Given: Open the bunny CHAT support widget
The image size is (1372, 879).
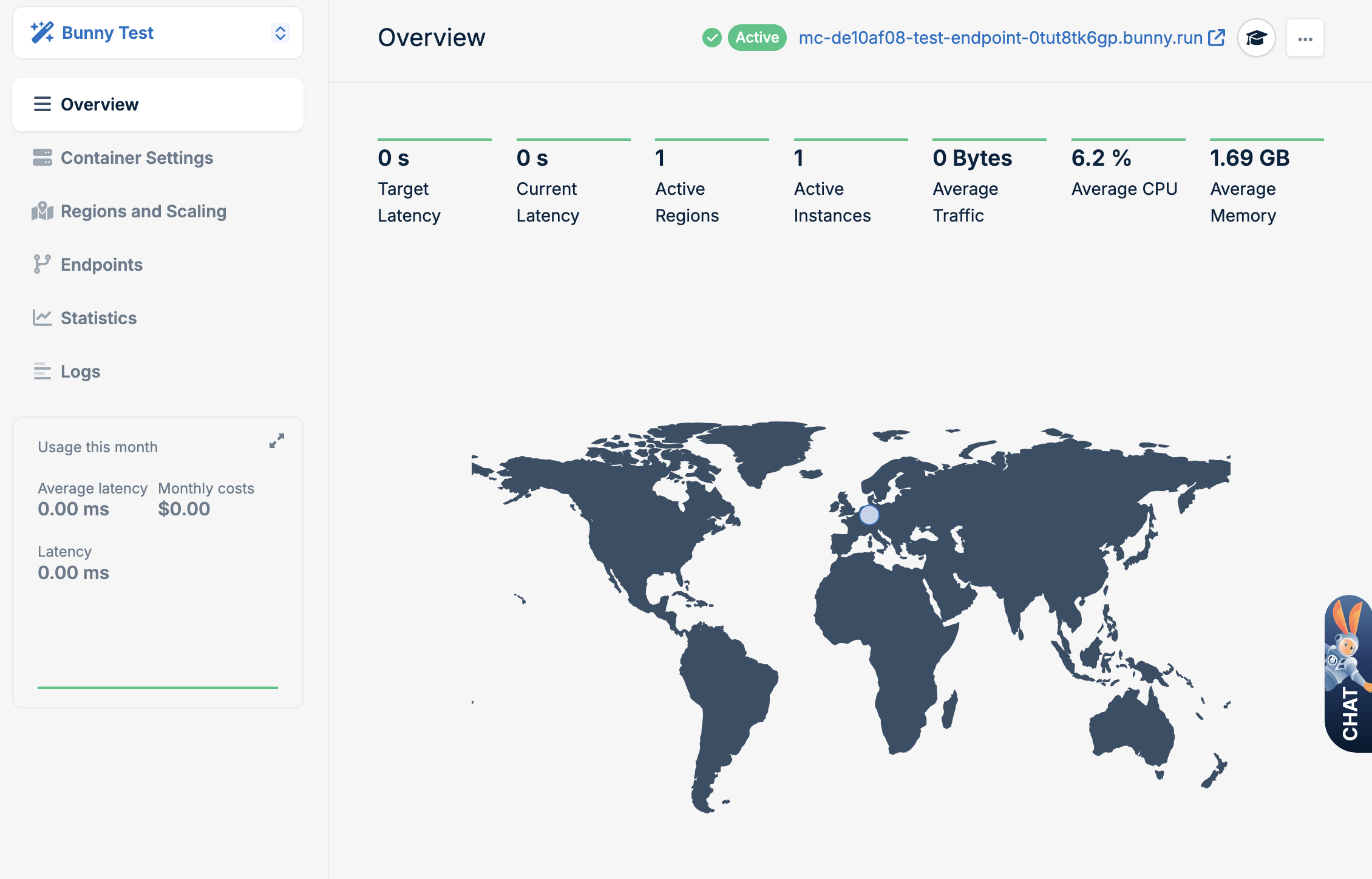Looking at the screenshot, I should 1349,674.
